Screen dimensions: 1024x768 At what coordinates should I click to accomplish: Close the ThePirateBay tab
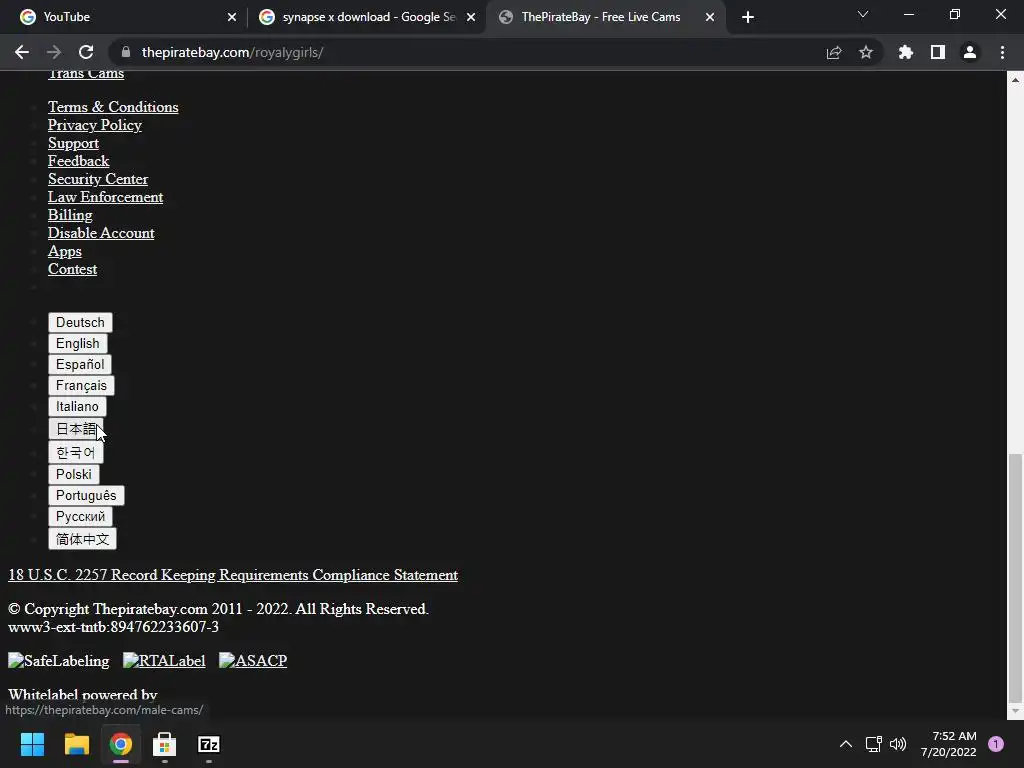[x=710, y=17]
